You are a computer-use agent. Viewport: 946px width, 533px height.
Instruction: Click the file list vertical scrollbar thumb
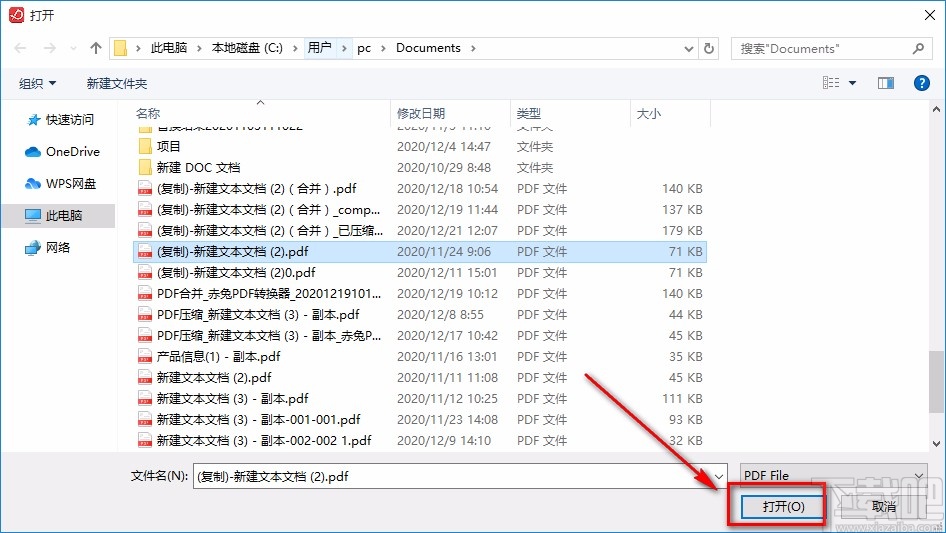(x=936, y=381)
